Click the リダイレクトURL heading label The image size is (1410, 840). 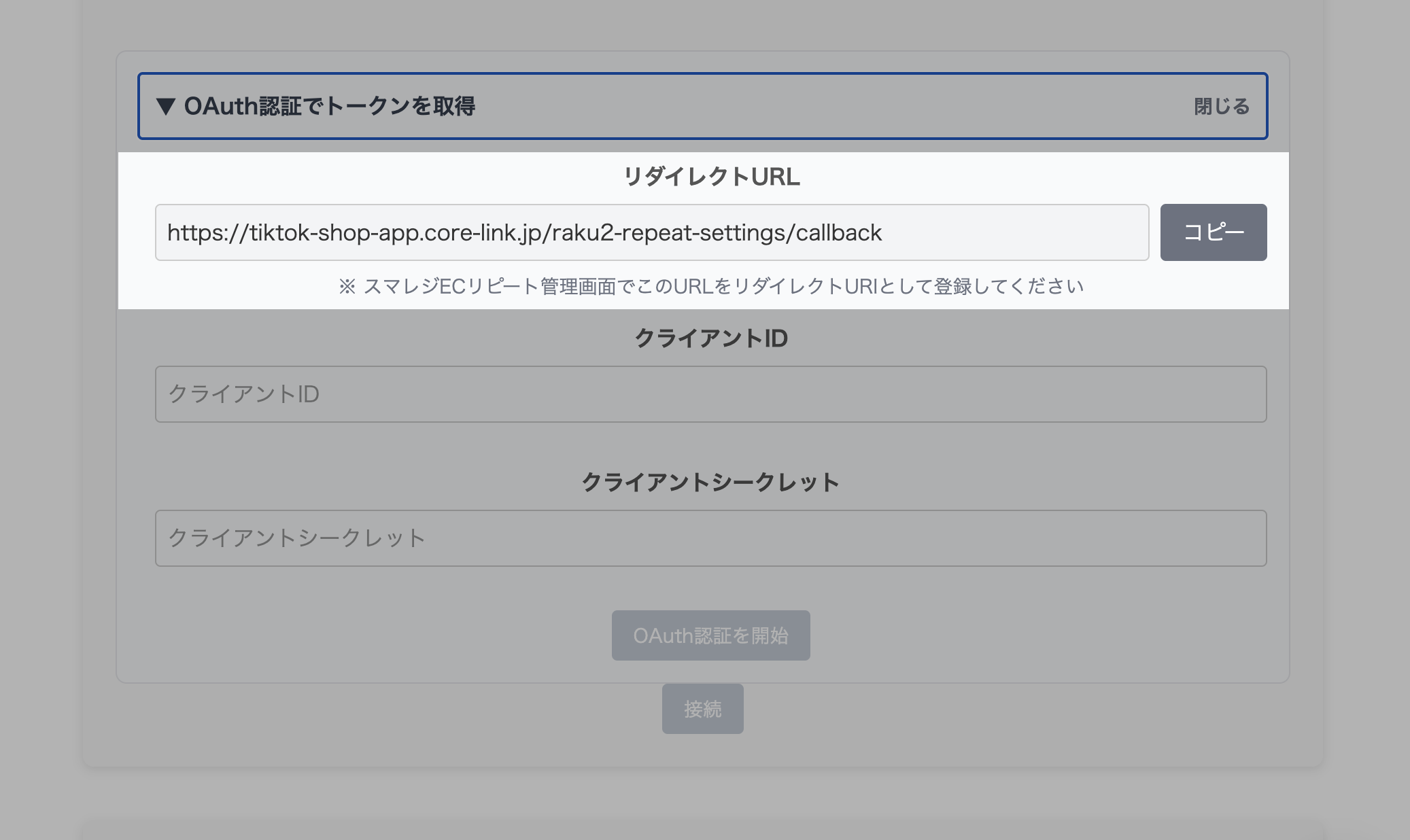click(711, 177)
